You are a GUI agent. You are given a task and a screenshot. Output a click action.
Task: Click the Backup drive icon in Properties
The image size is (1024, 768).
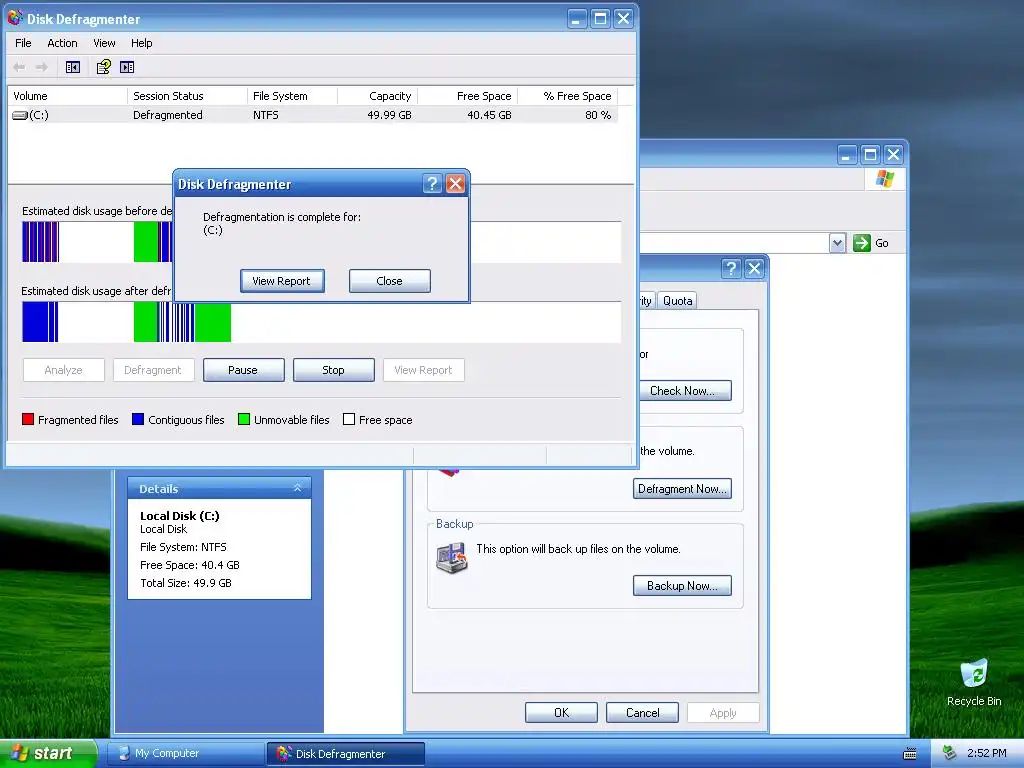click(452, 559)
